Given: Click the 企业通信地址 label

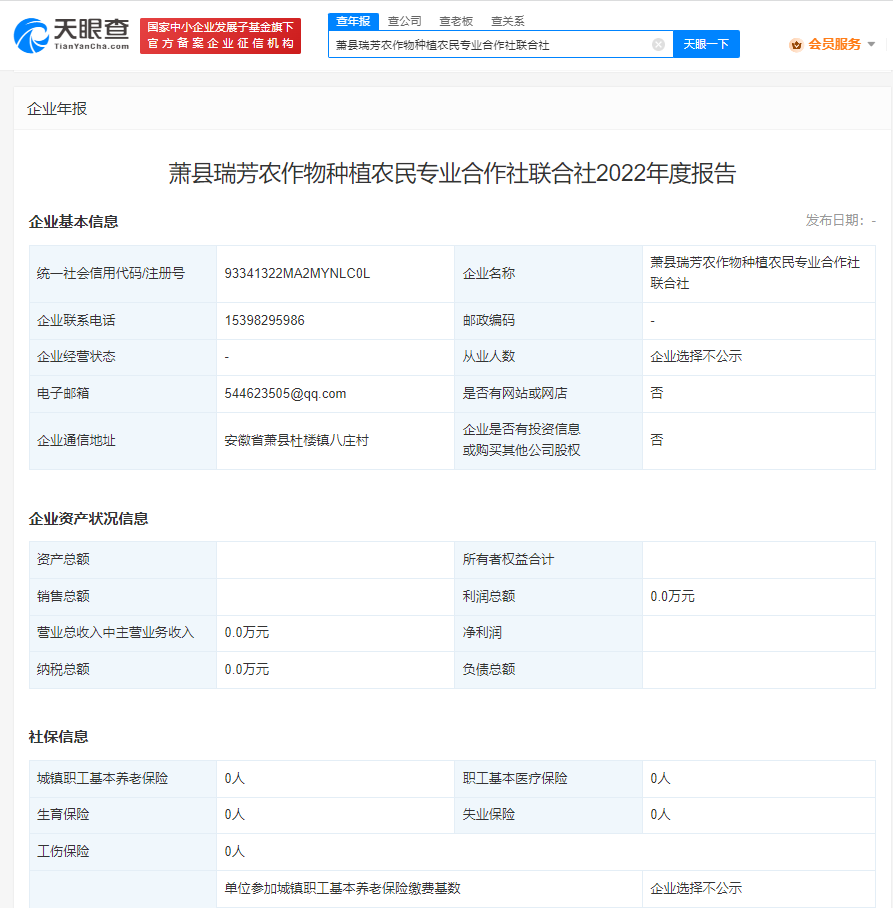Looking at the screenshot, I should pyautogui.click(x=76, y=441).
